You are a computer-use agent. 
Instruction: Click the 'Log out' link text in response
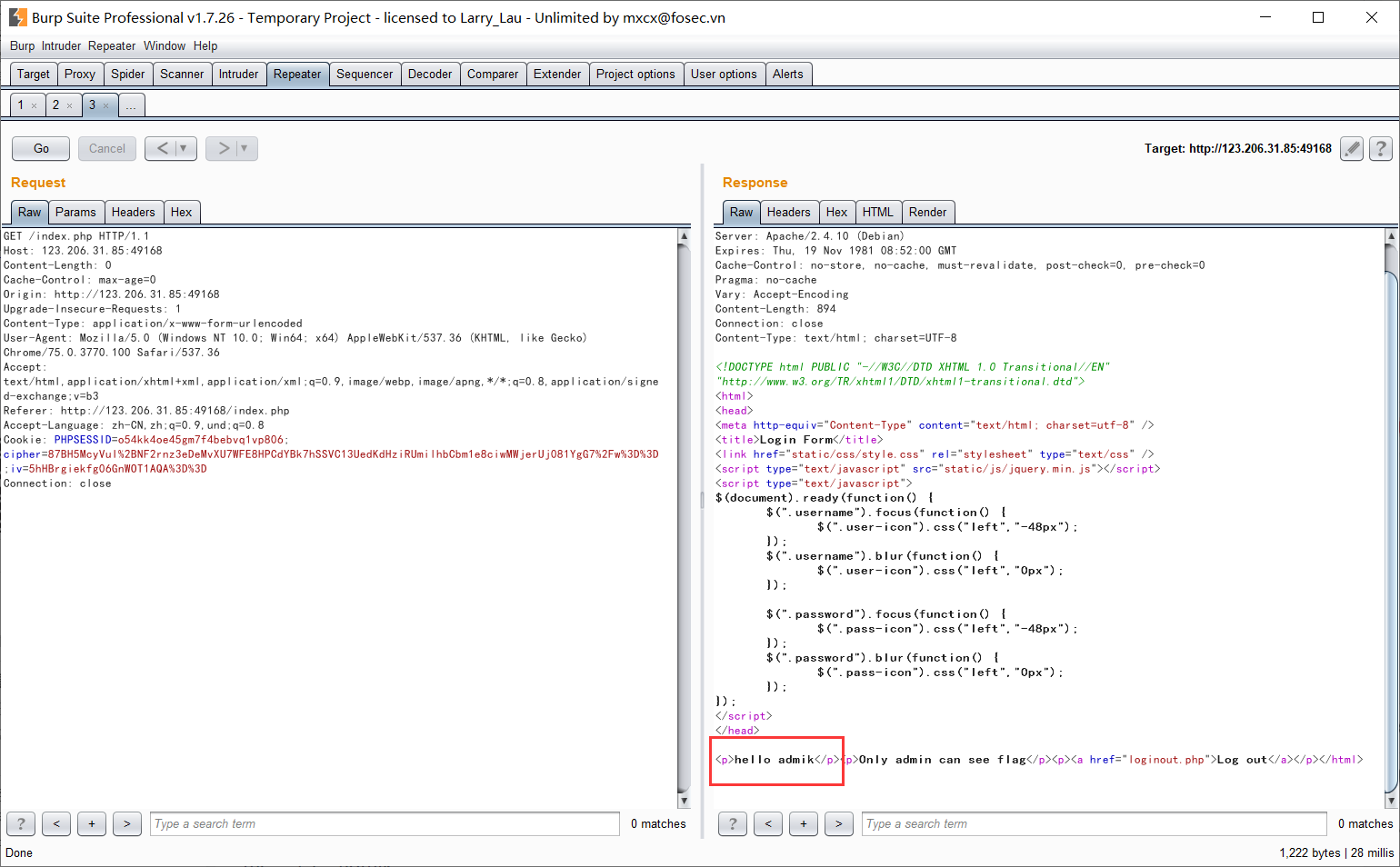1242,760
